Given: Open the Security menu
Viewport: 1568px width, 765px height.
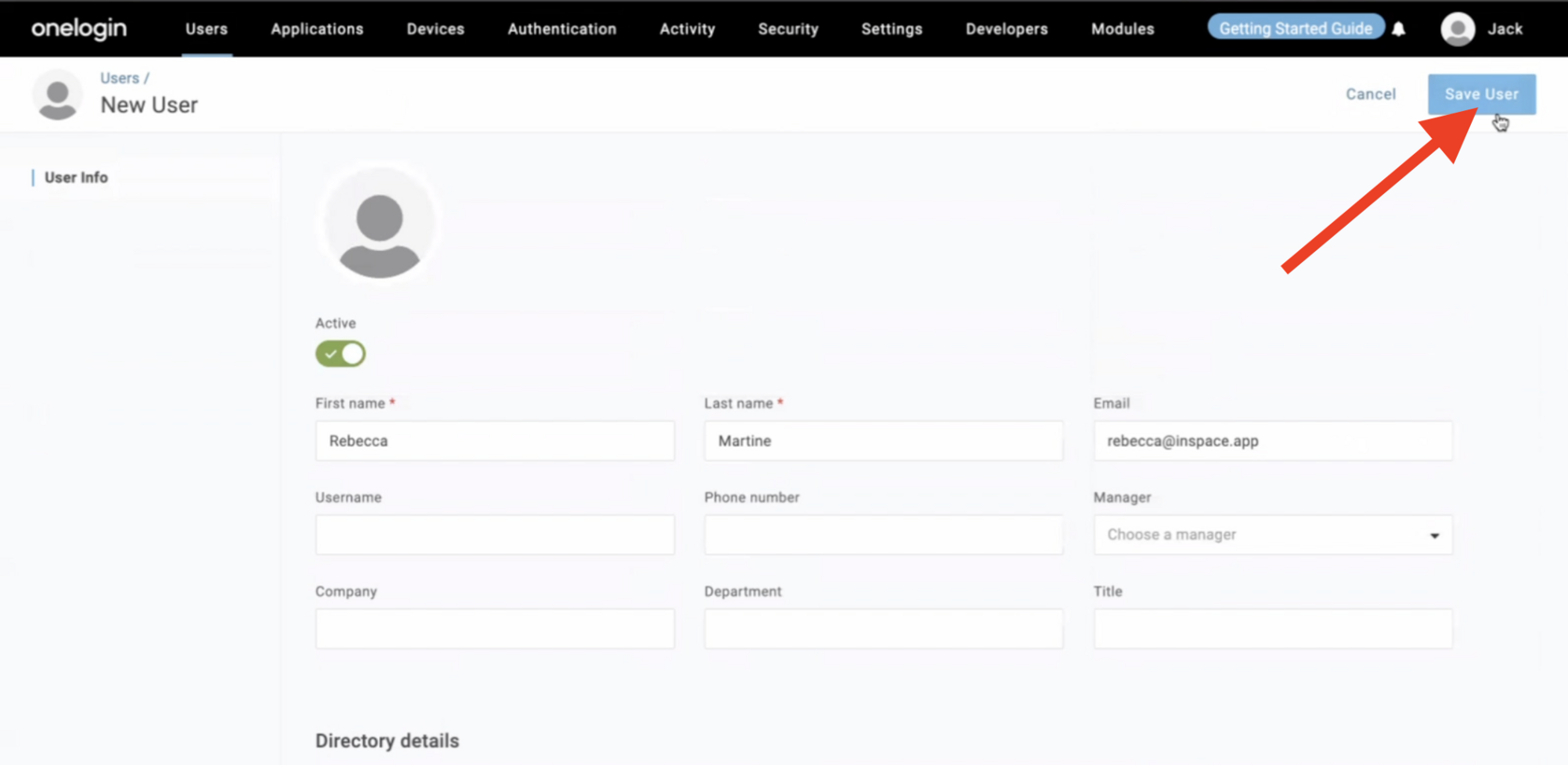Looking at the screenshot, I should (788, 29).
